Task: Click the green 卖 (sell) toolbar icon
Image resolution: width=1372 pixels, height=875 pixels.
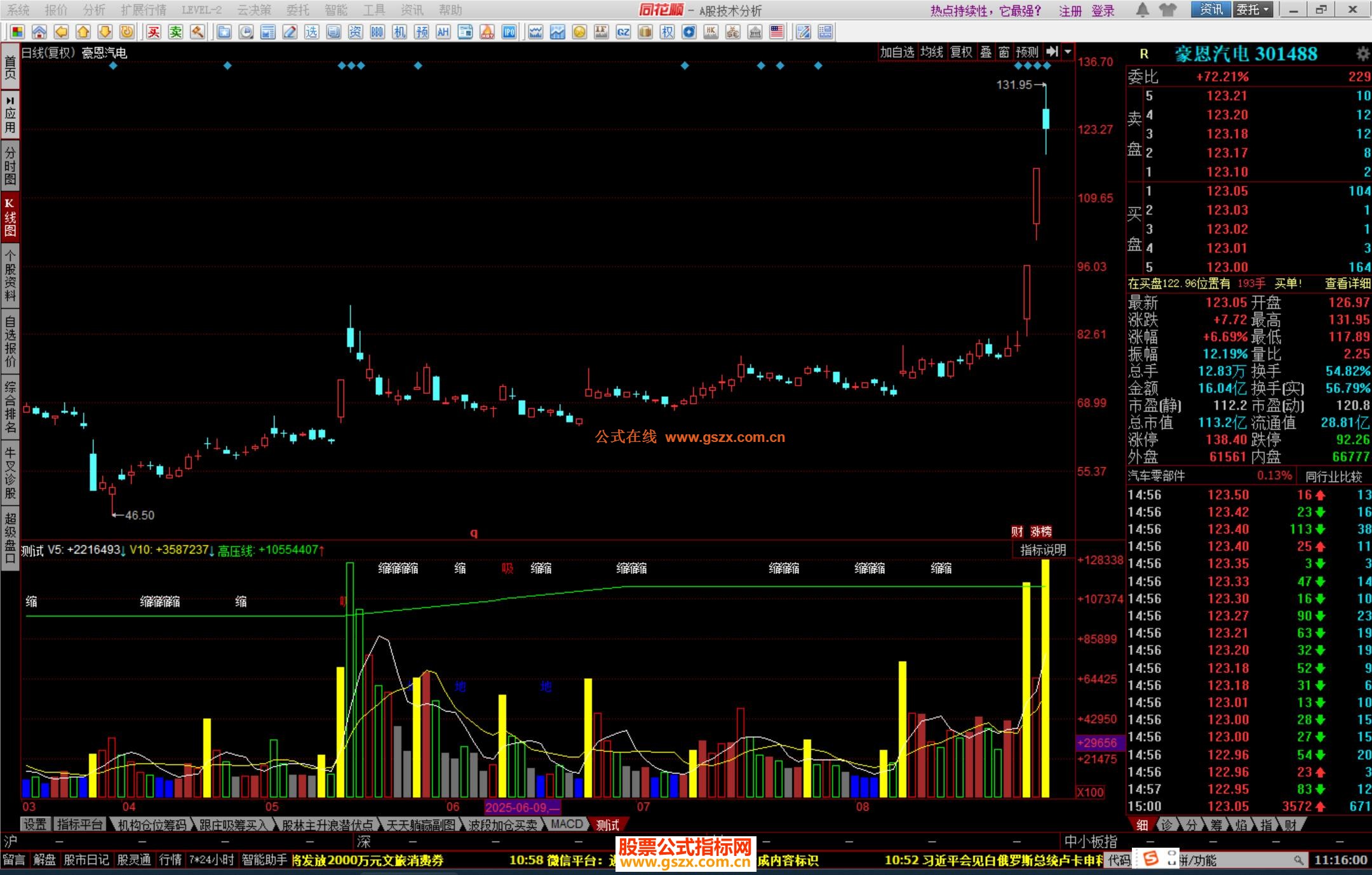Action: point(176,32)
